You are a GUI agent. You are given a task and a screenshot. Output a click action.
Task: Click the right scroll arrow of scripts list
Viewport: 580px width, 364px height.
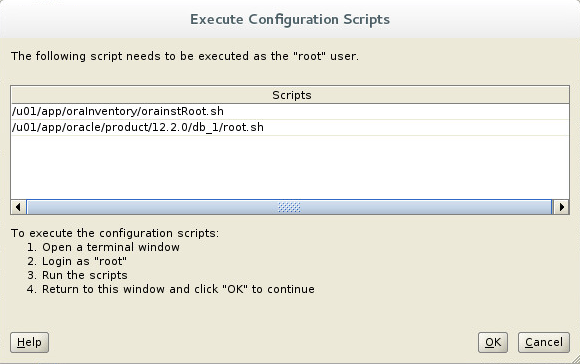(x=562, y=207)
